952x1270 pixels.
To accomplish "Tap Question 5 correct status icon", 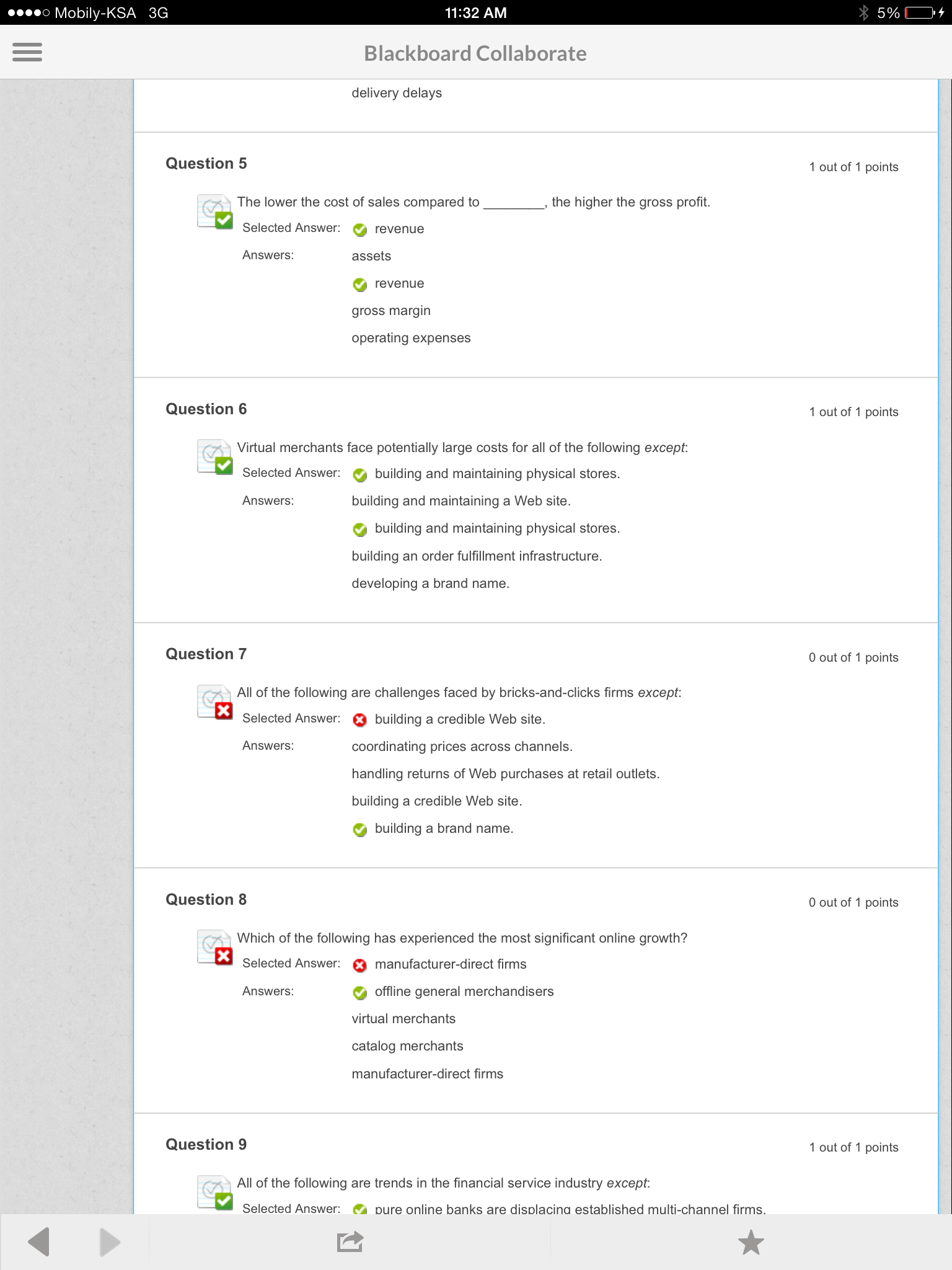I will pos(215,211).
